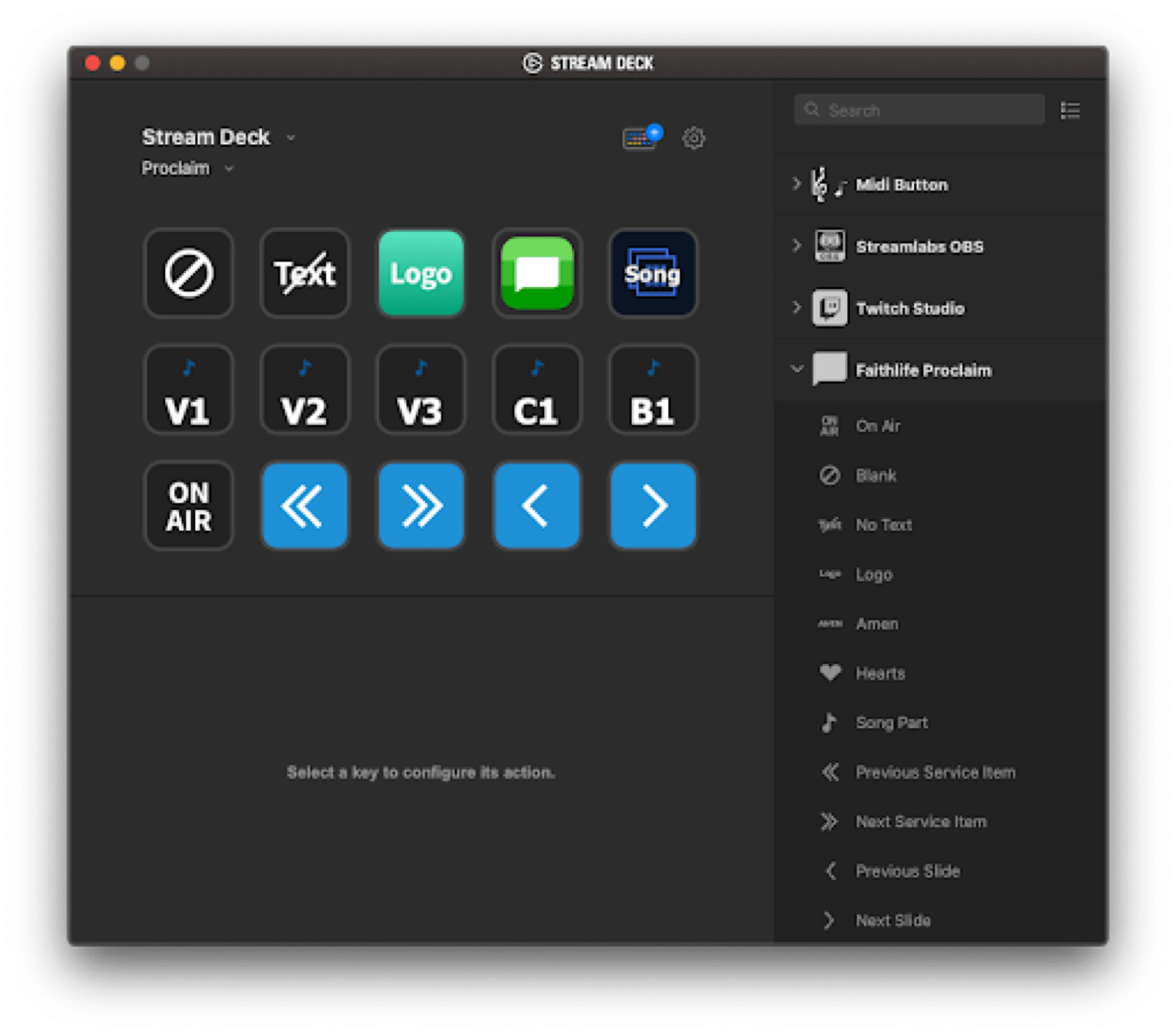Click the actions Search field
Viewport: 1176px width, 1036px height.
coord(919,110)
